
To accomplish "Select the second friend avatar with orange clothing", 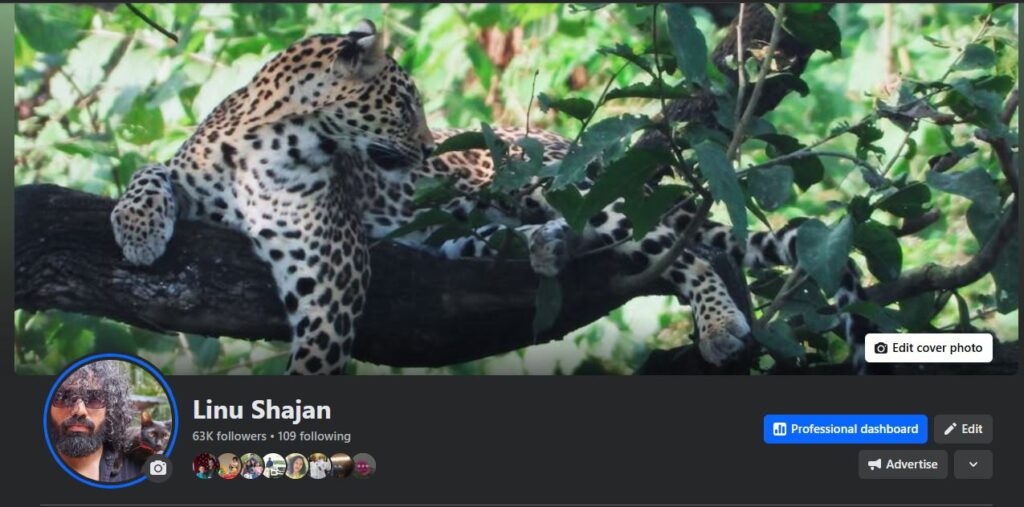I will pyautogui.click(x=228, y=466).
